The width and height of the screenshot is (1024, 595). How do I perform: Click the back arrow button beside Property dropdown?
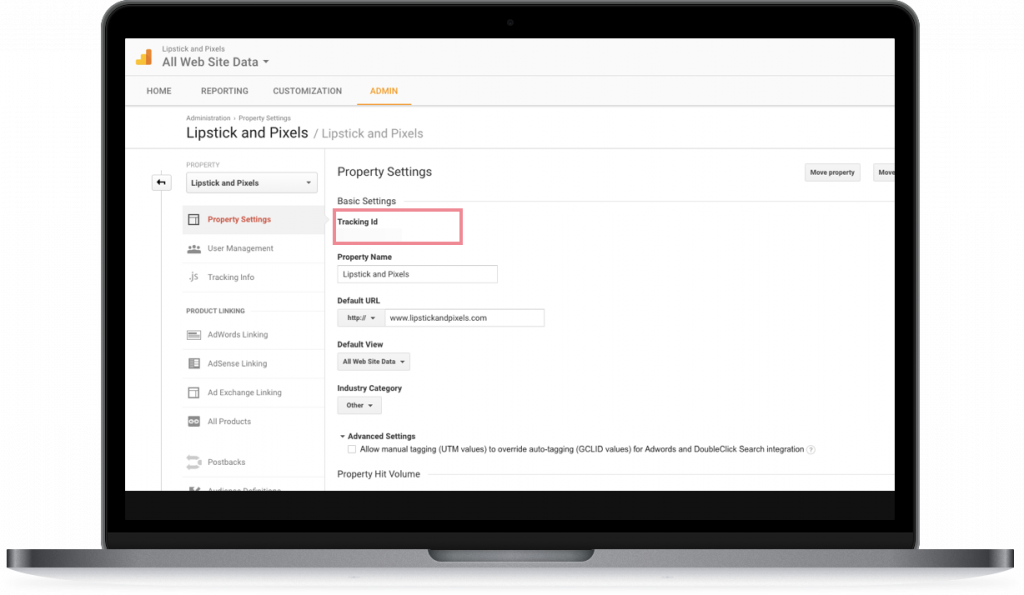[161, 182]
